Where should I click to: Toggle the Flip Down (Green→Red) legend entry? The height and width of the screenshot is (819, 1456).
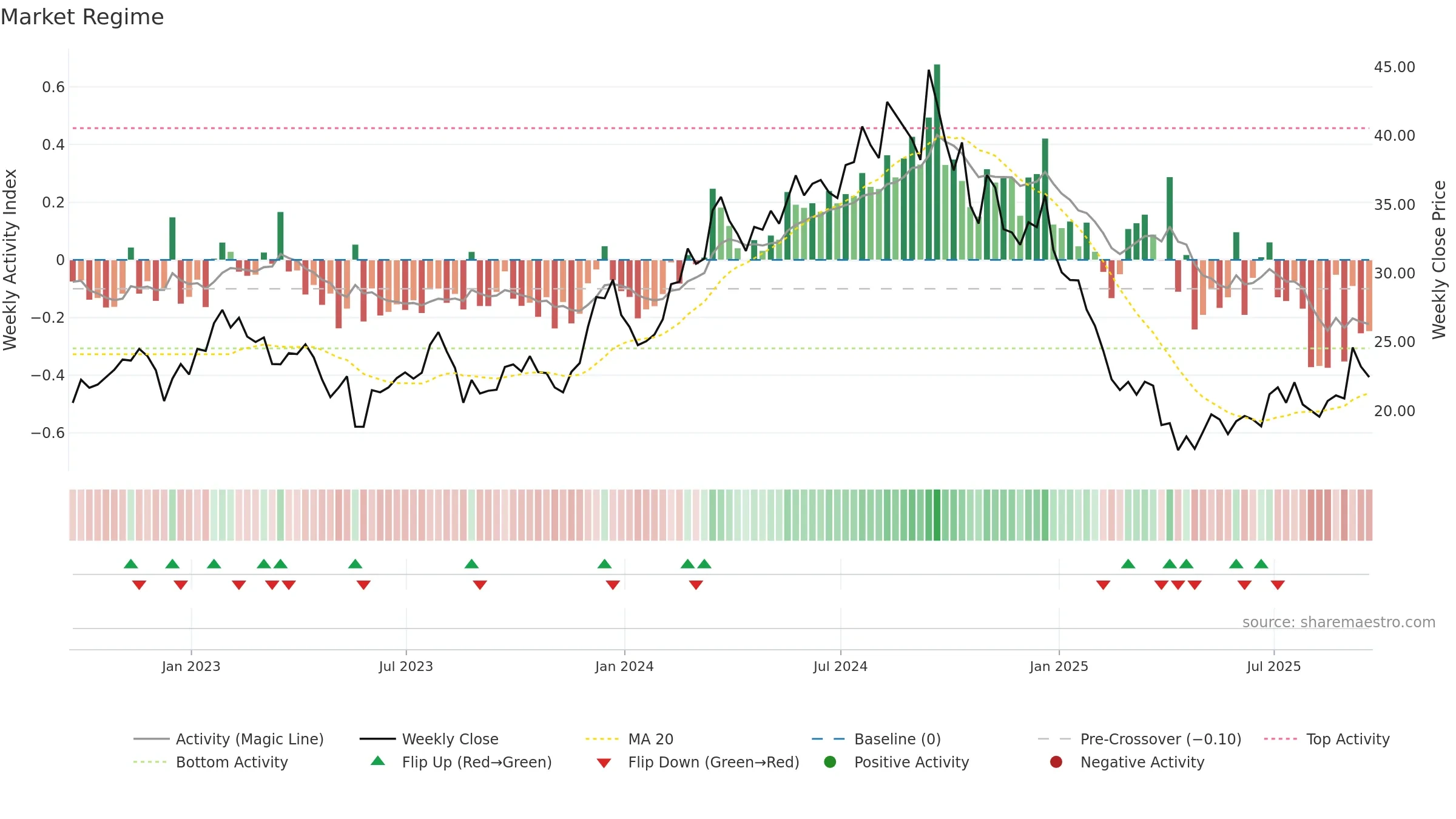(x=698, y=762)
